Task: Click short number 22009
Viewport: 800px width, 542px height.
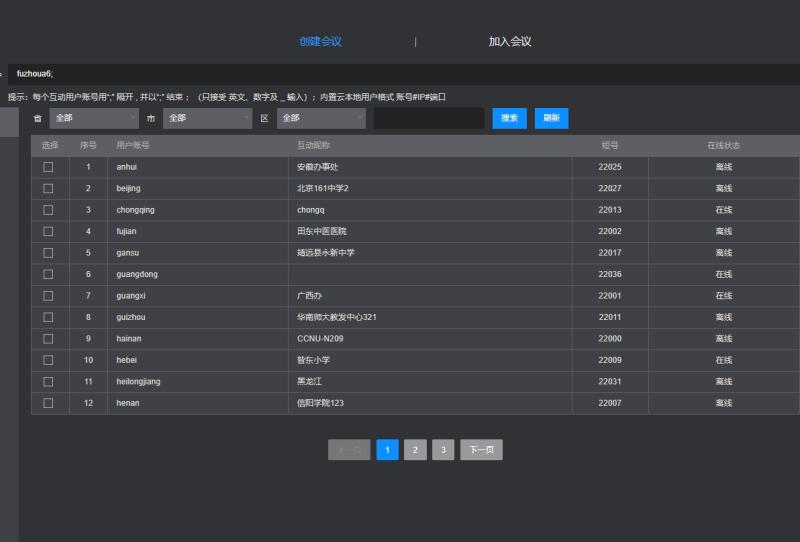Action: pos(610,360)
